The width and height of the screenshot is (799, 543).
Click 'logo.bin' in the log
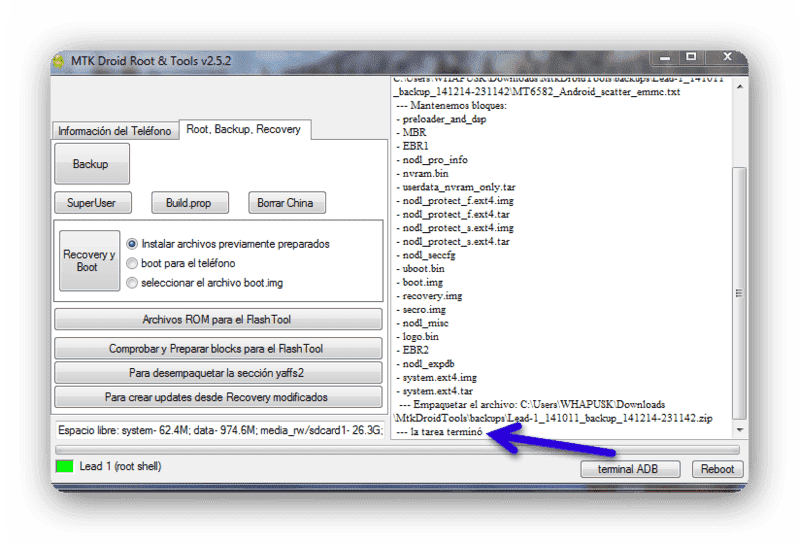pyautogui.click(x=418, y=337)
